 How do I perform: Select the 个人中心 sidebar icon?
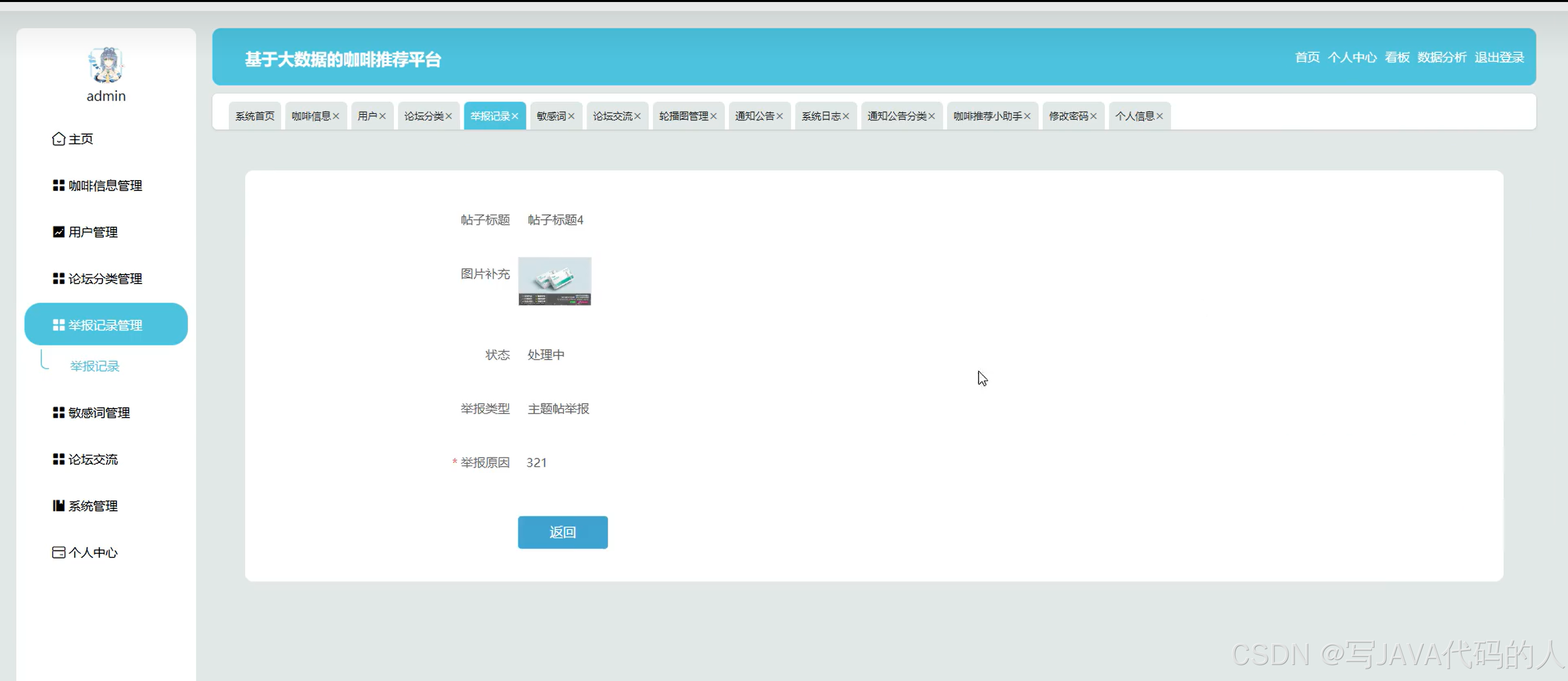point(58,551)
